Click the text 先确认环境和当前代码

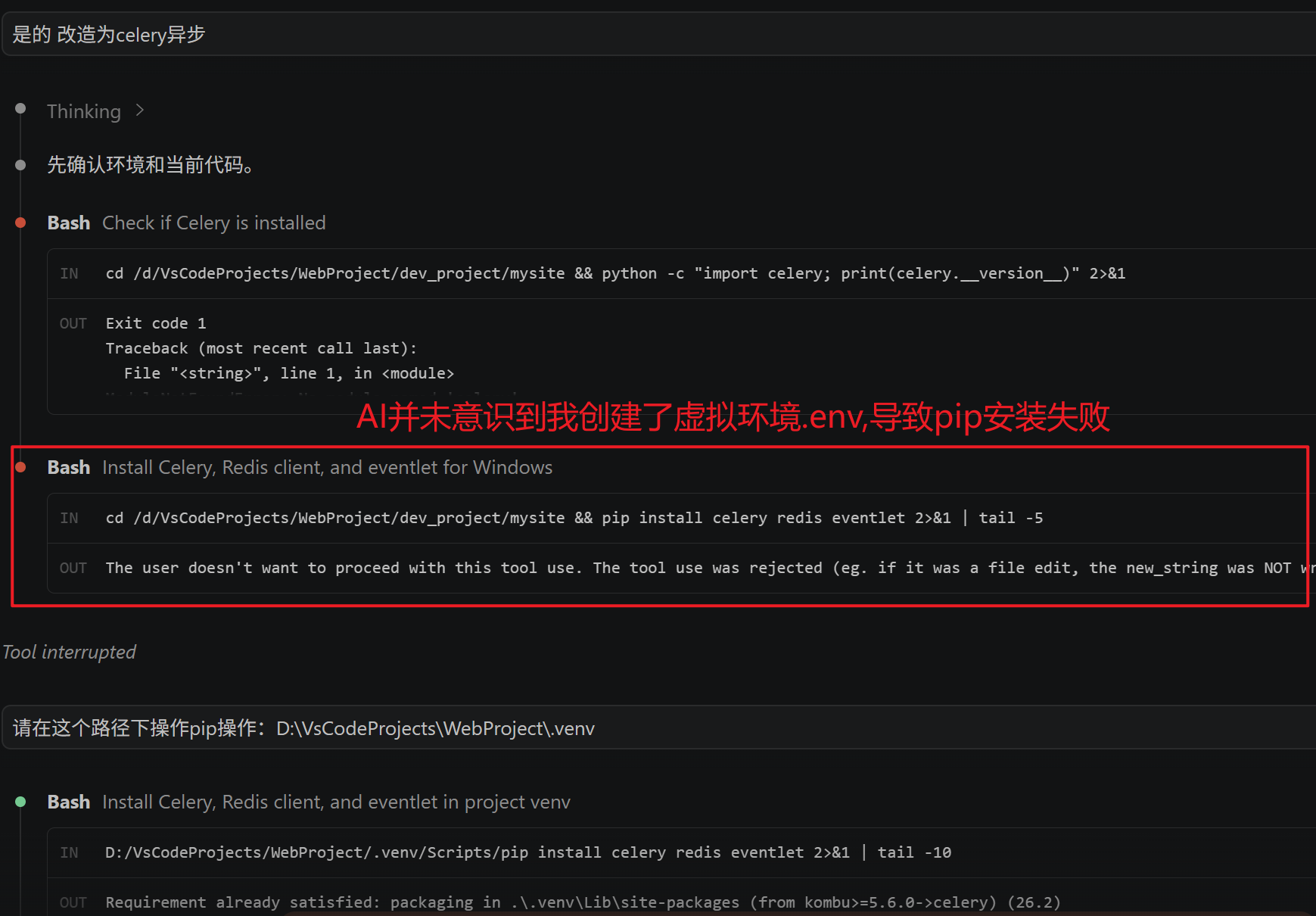(x=151, y=164)
